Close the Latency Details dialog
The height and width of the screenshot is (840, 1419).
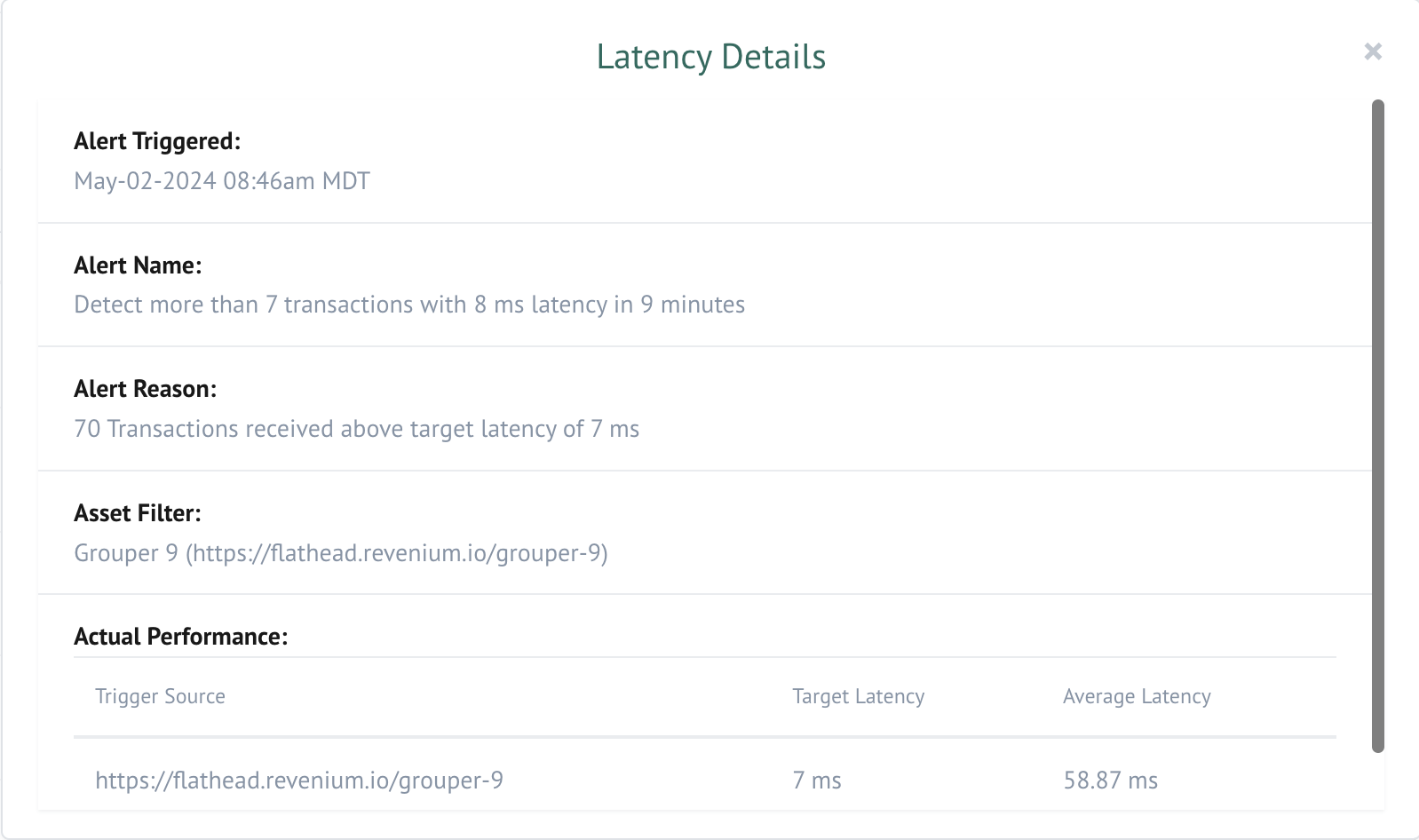[1373, 52]
